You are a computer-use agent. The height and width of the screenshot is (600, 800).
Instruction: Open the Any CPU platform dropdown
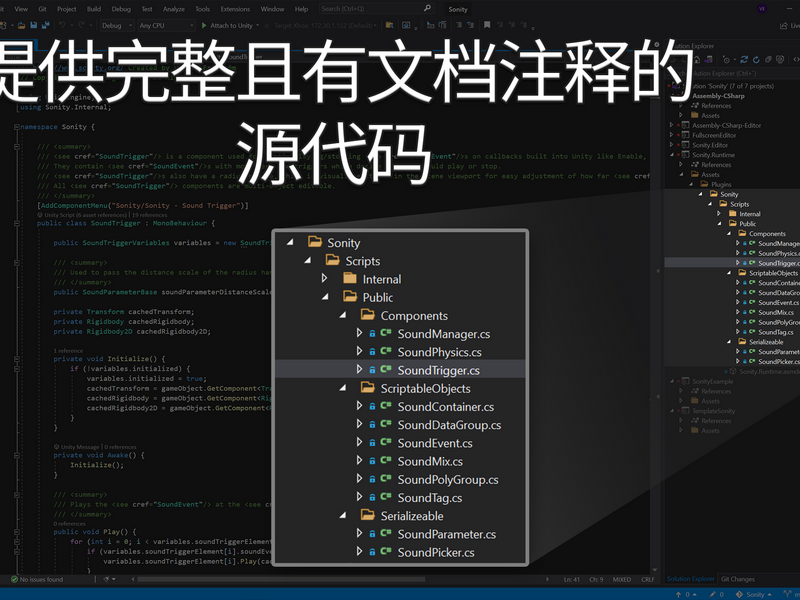[167, 26]
